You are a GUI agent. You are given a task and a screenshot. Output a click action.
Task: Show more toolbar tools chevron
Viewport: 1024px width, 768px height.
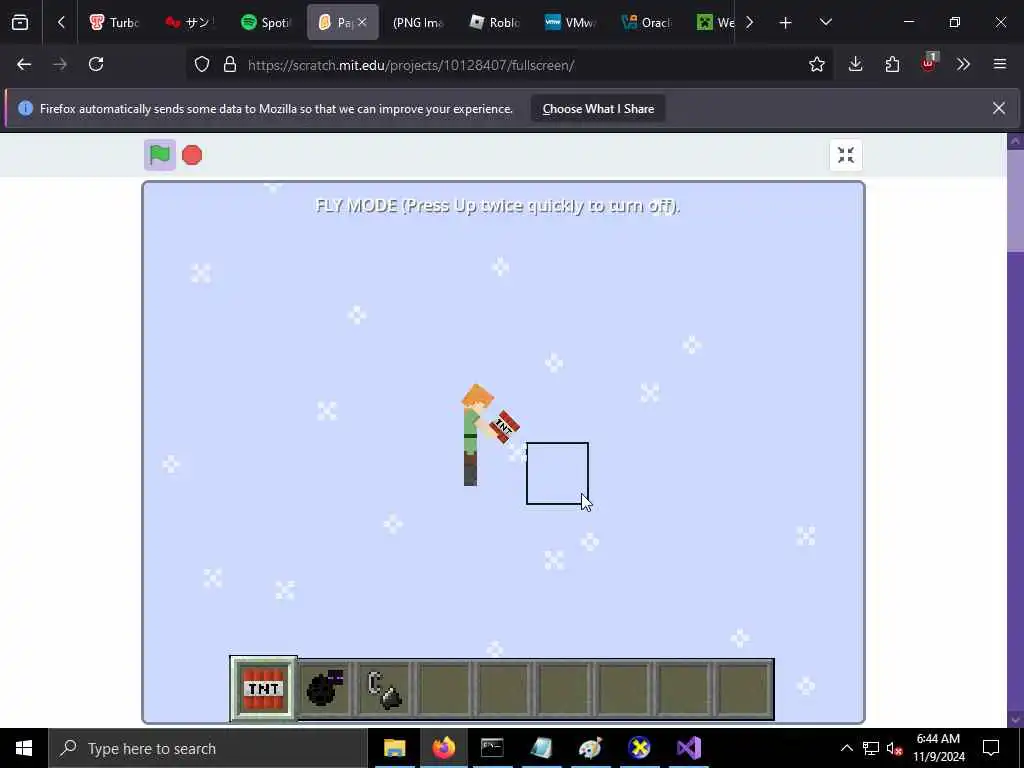coord(963,64)
